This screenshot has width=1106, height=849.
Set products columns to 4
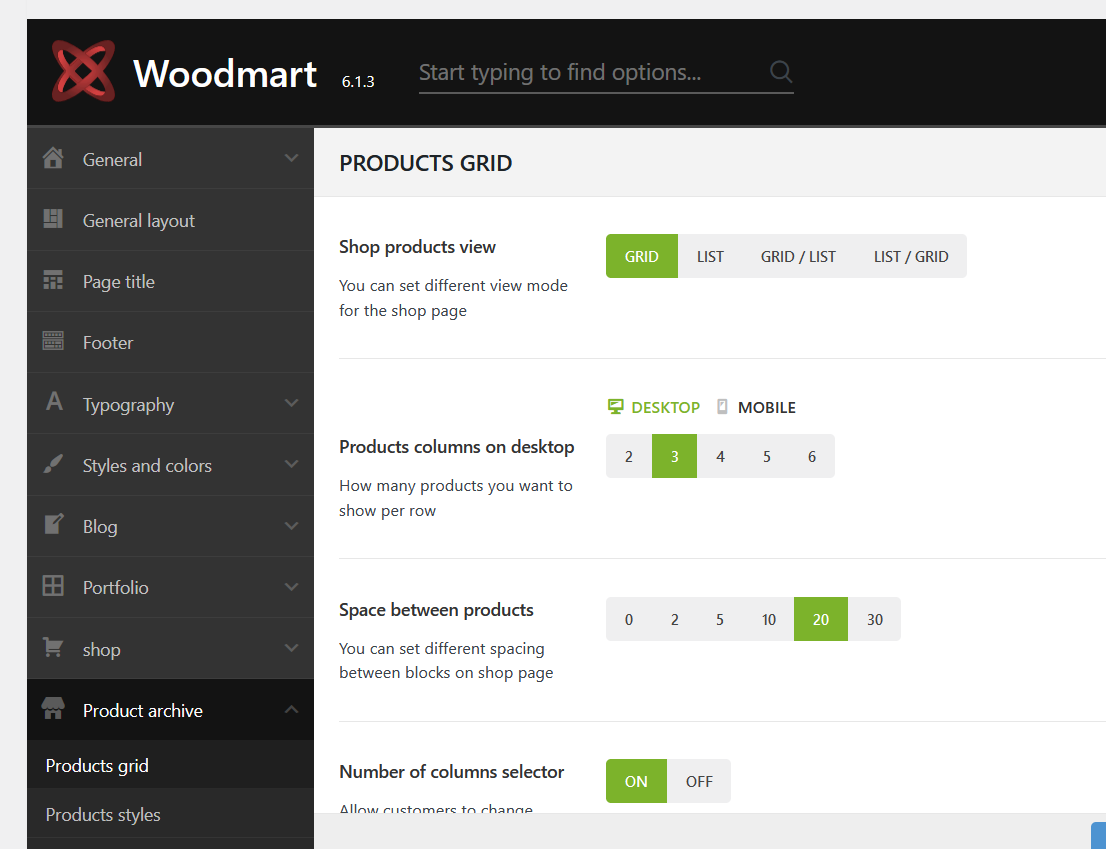720,456
